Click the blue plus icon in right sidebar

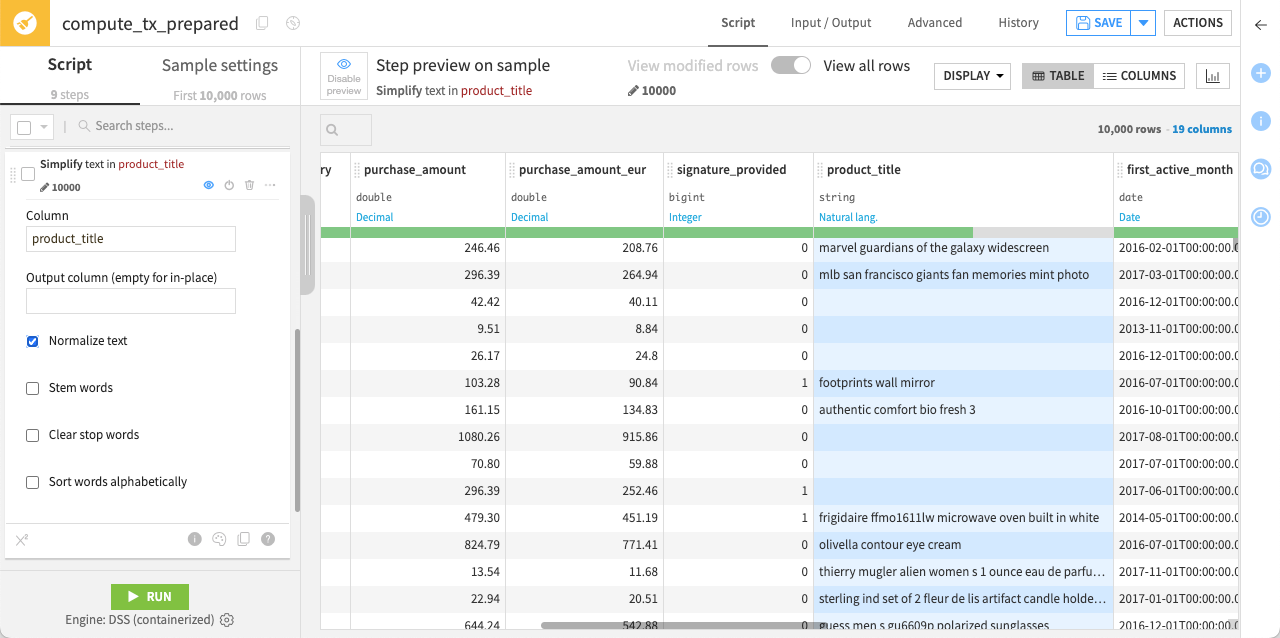point(1261,73)
